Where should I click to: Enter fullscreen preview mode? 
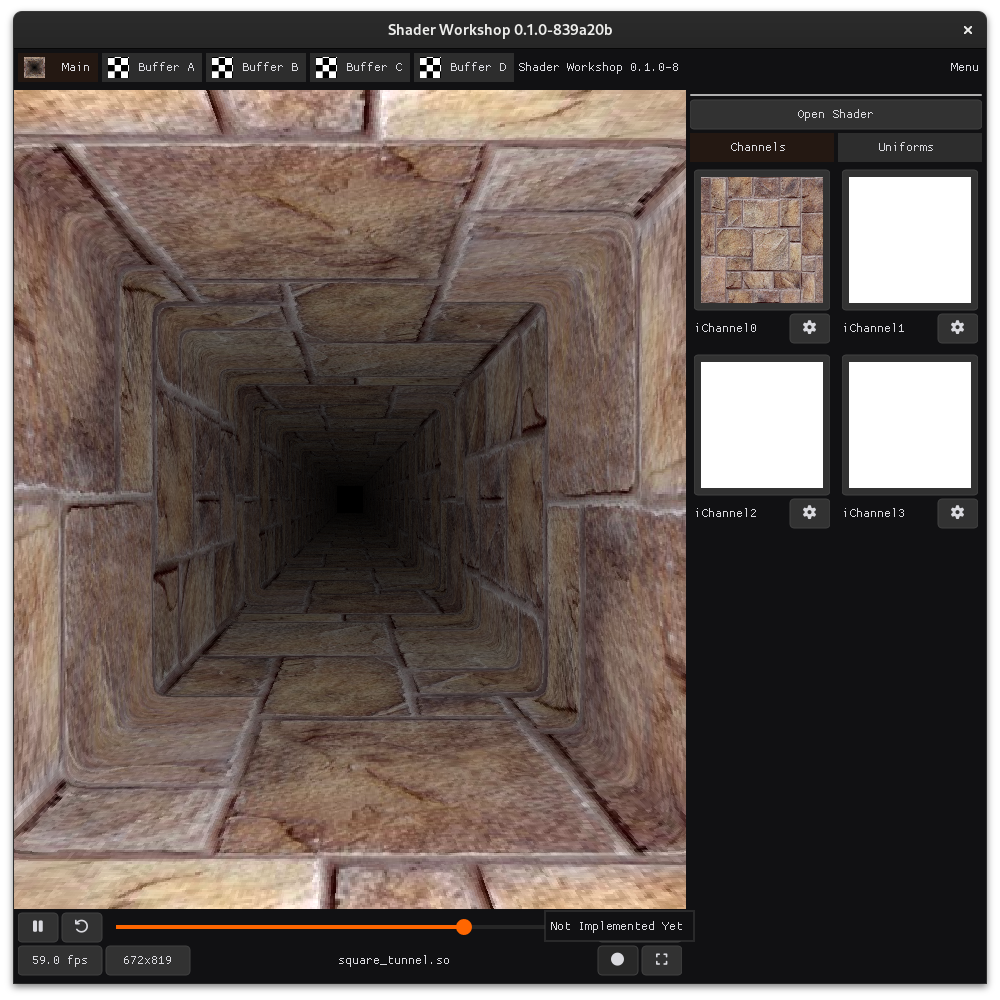tap(661, 960)
